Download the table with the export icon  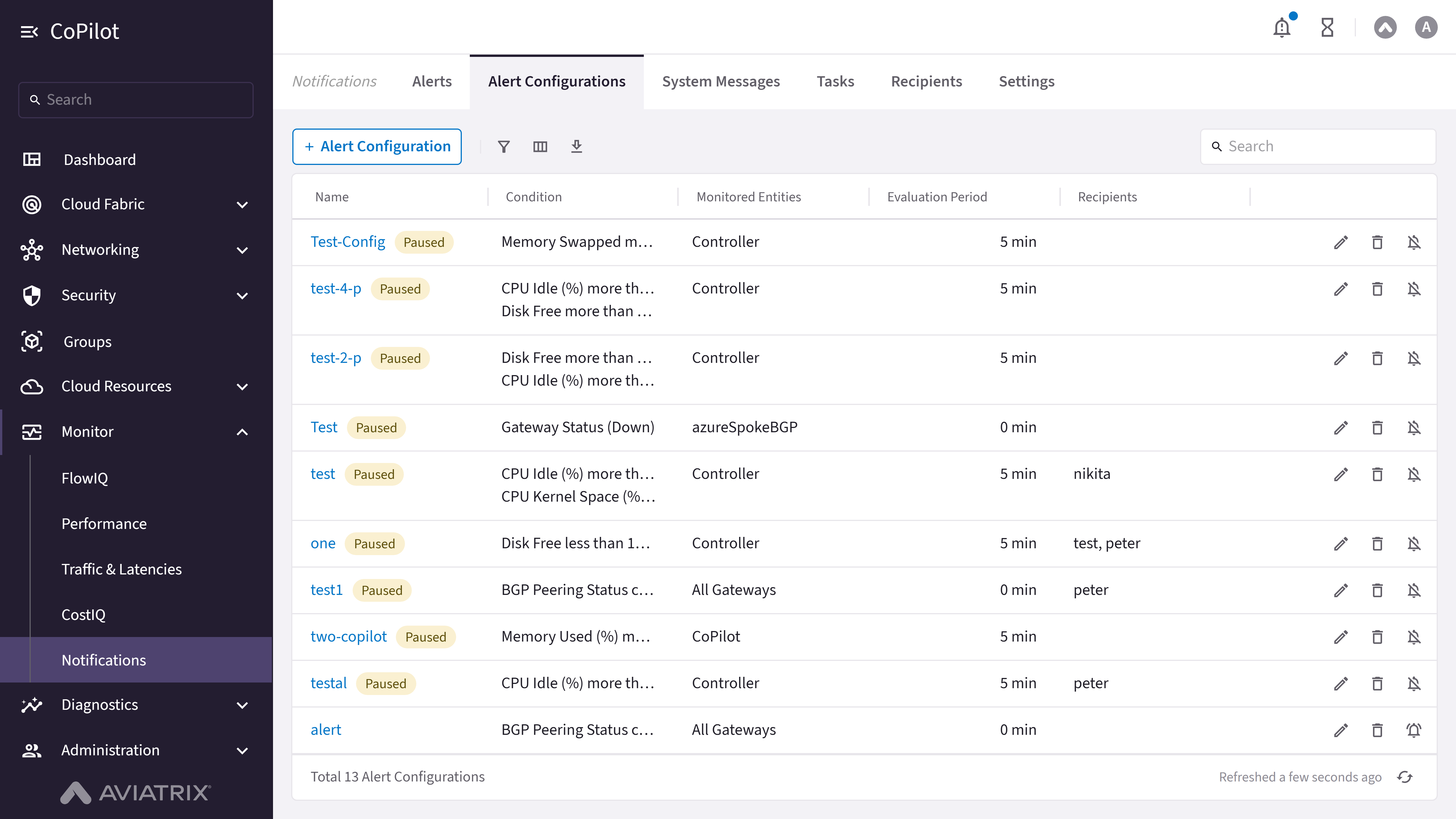tap(576, 147)
